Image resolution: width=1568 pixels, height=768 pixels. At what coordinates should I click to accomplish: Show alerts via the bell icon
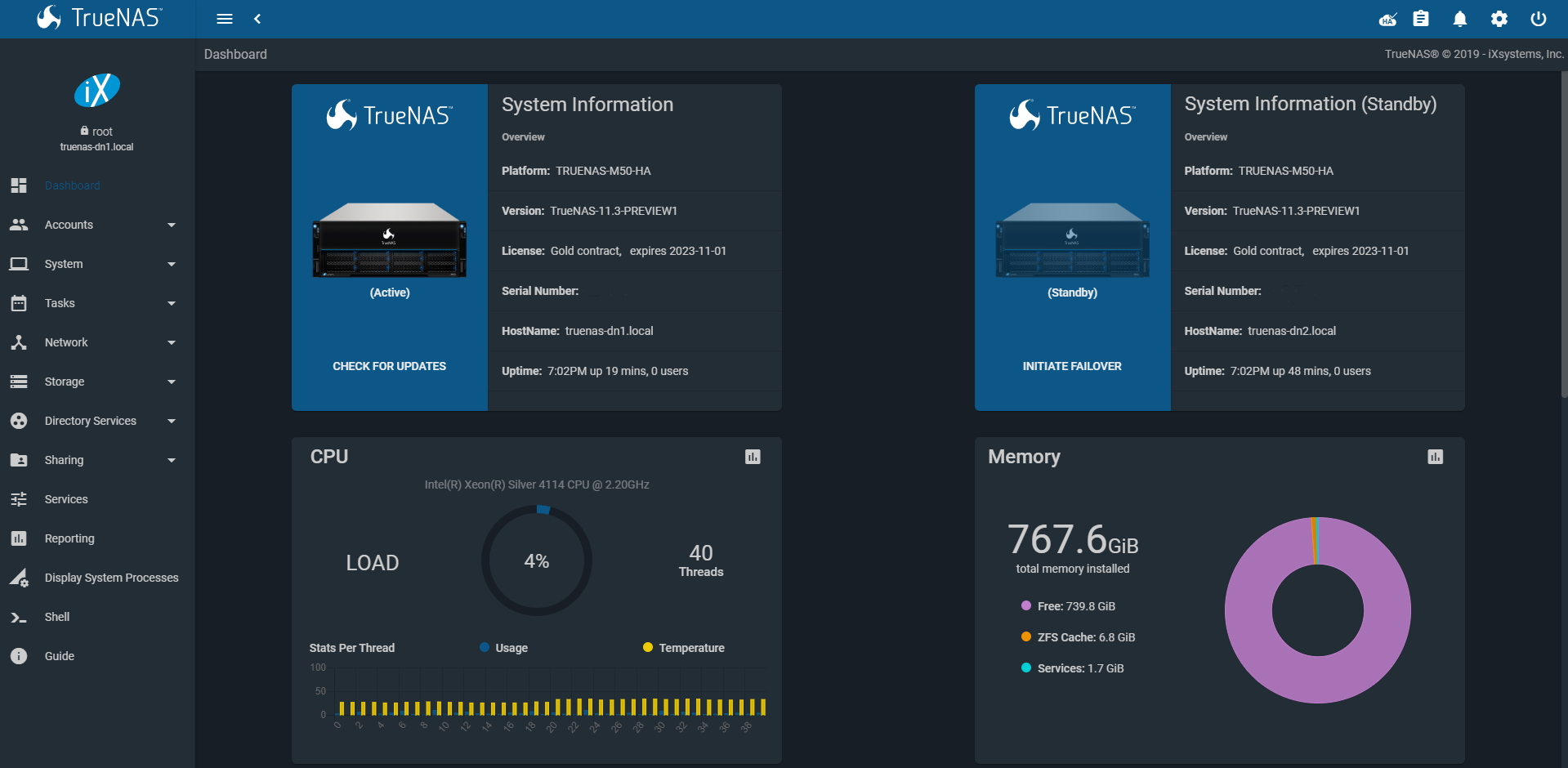tap(1460, 19)
